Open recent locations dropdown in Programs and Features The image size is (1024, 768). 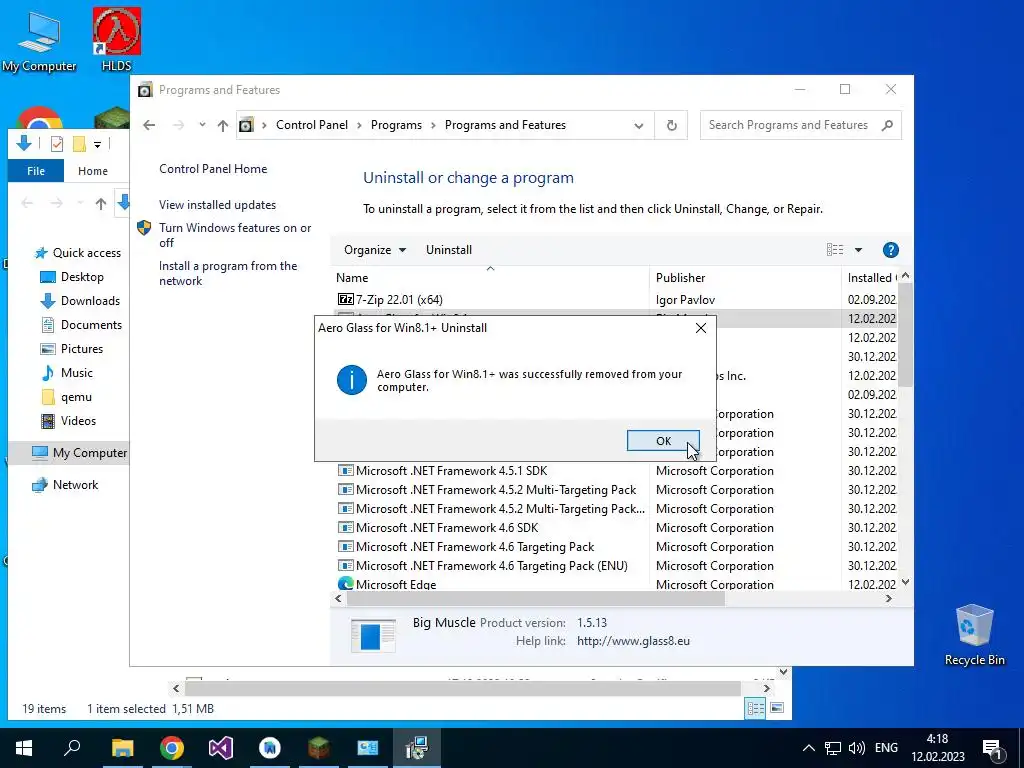(x=202, y=125)
